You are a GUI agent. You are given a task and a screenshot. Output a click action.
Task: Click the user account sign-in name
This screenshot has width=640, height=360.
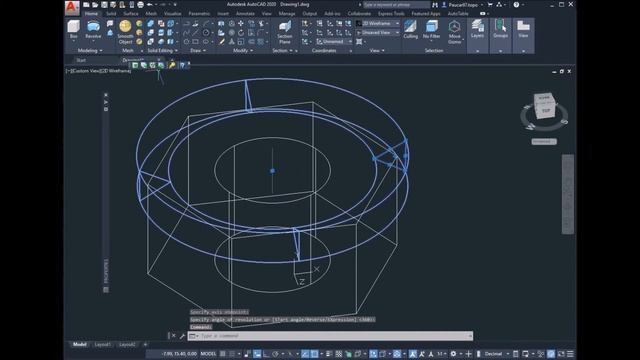[x=464, y=4]
